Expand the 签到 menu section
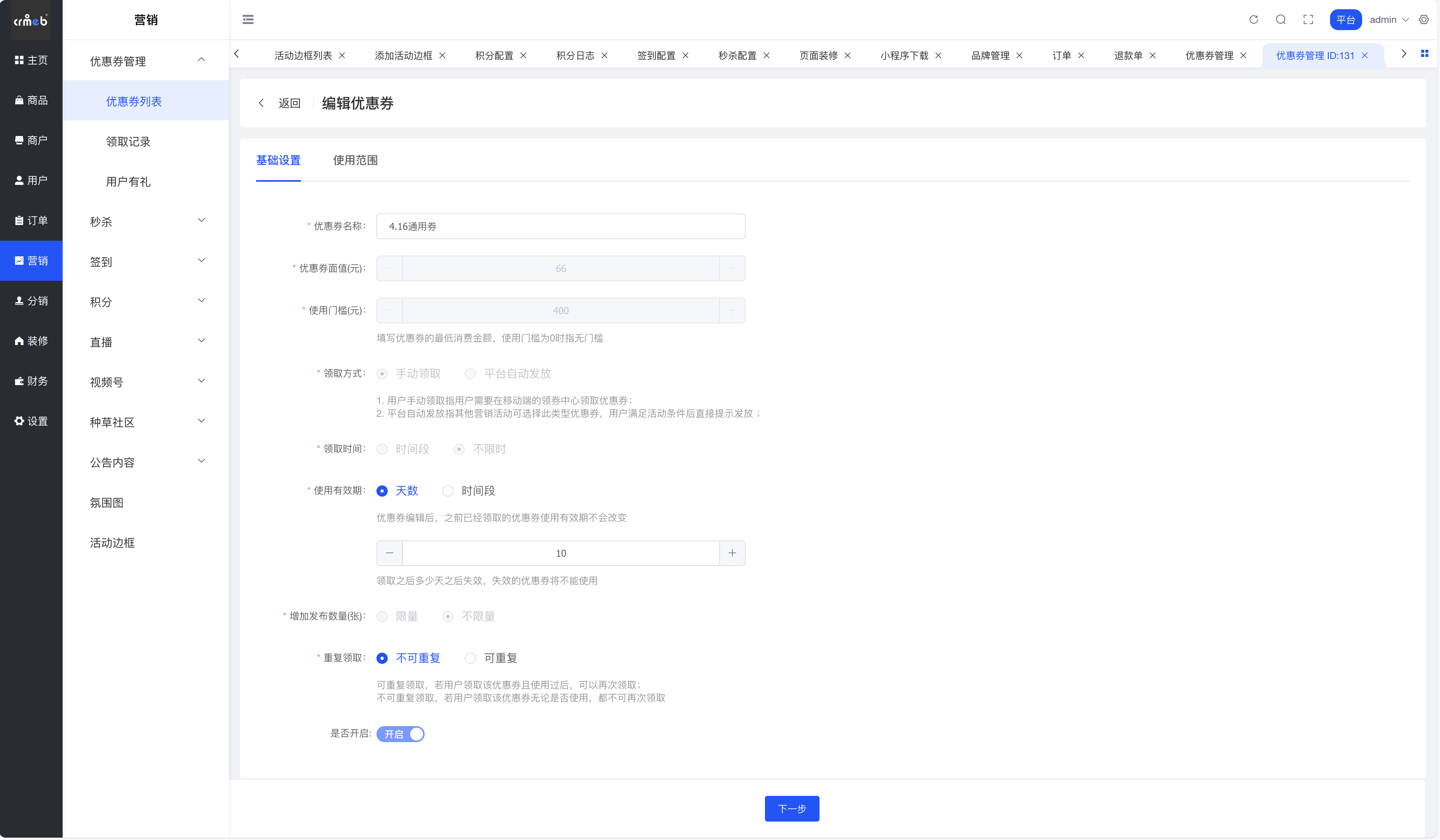1440x840 pixels. point(146,262)
